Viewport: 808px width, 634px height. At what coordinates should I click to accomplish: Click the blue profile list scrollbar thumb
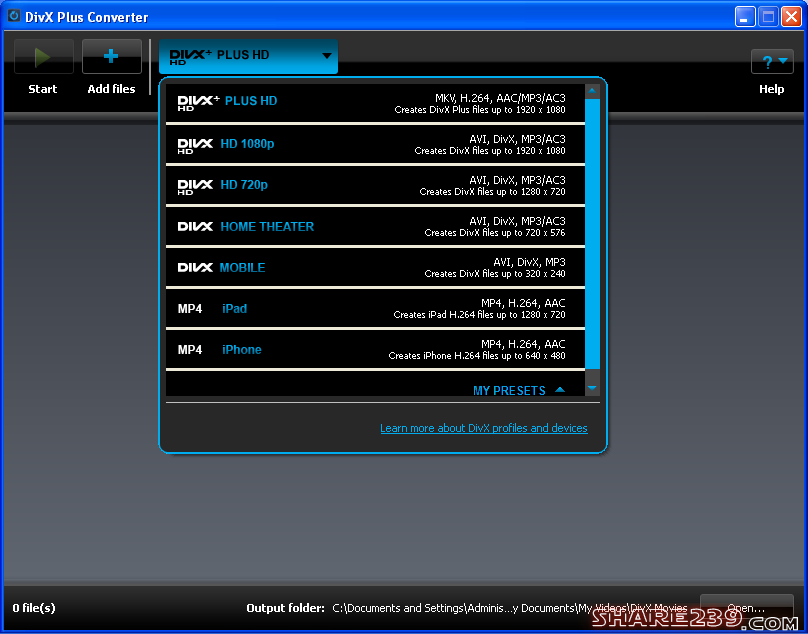pyautogui.click(x=592, y=234)
